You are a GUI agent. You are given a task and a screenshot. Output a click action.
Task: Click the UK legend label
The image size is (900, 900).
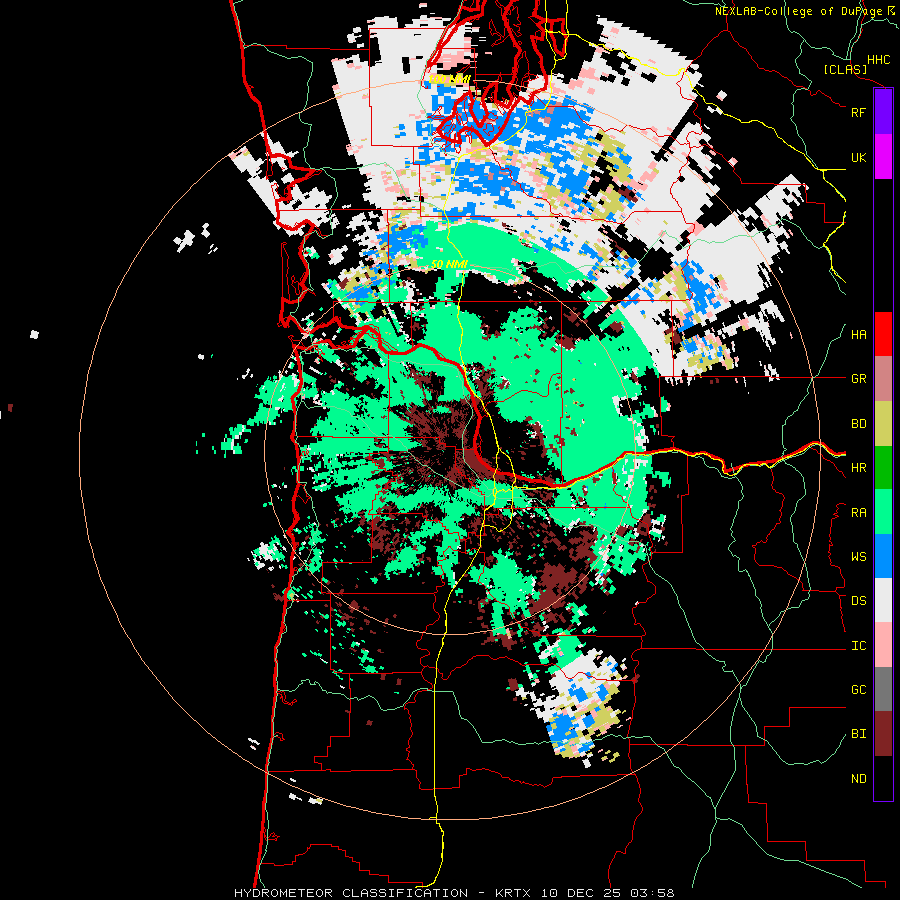click(858, 157)
